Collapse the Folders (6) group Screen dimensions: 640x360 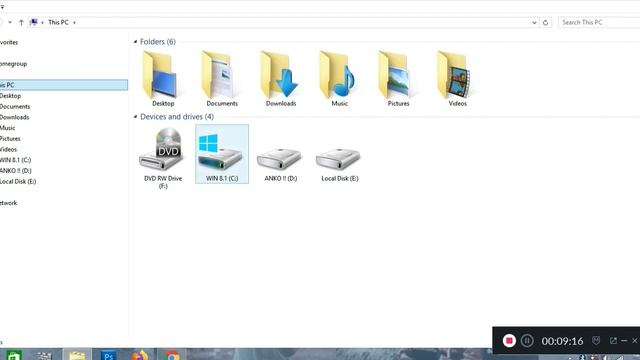(136, 42)
